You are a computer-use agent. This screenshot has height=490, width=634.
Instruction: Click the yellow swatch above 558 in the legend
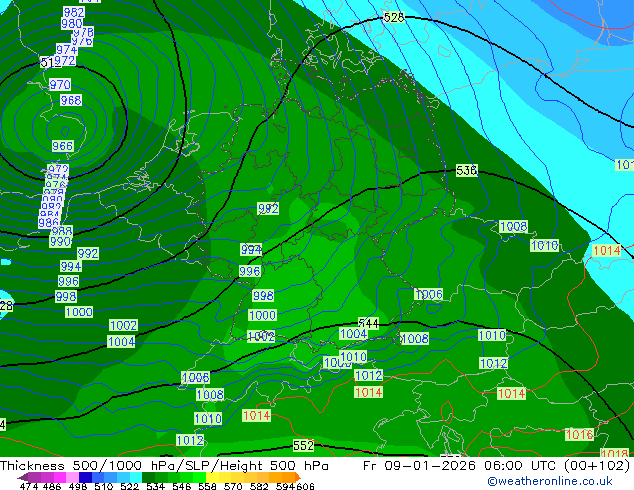tap(213, 477)
